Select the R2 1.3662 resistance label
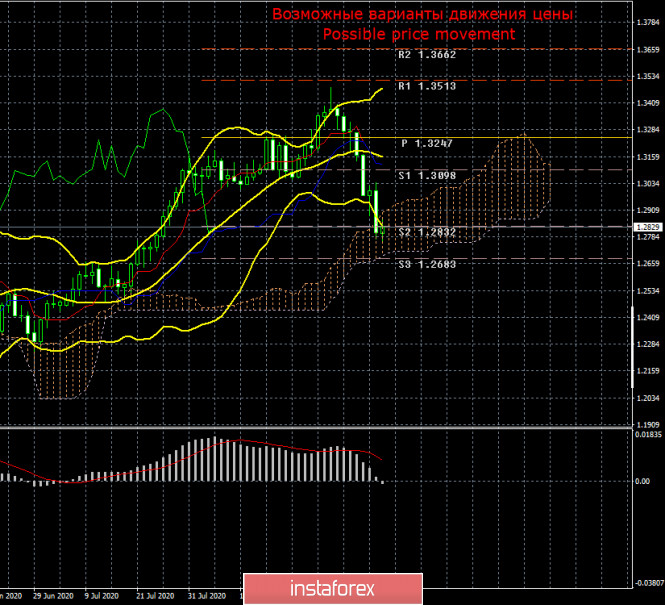This screenshot has height=605, width=665. click(427, 56)
